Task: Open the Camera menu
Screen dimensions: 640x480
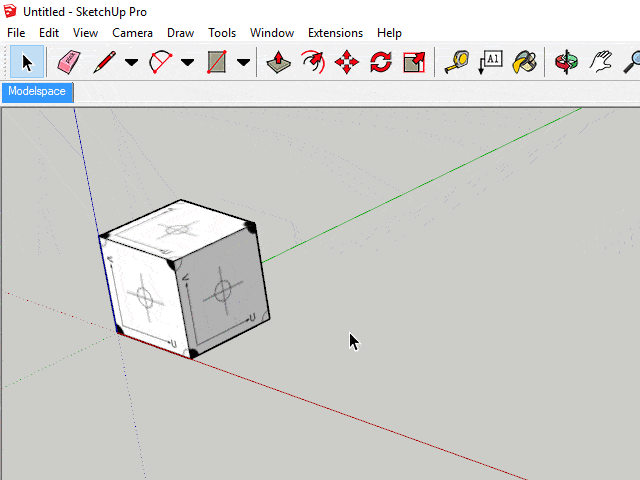Action: click(x=132, y=33)
